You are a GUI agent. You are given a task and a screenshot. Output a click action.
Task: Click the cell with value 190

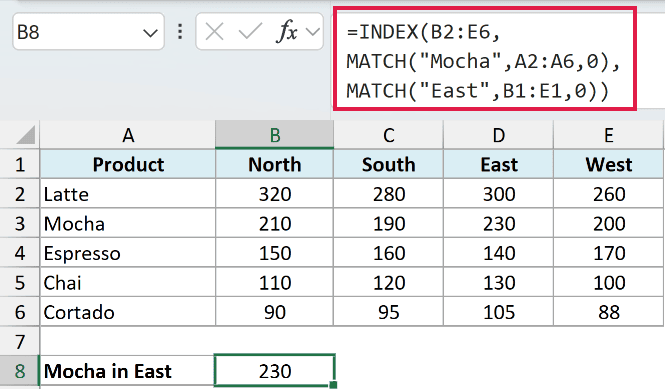(388, 224)
